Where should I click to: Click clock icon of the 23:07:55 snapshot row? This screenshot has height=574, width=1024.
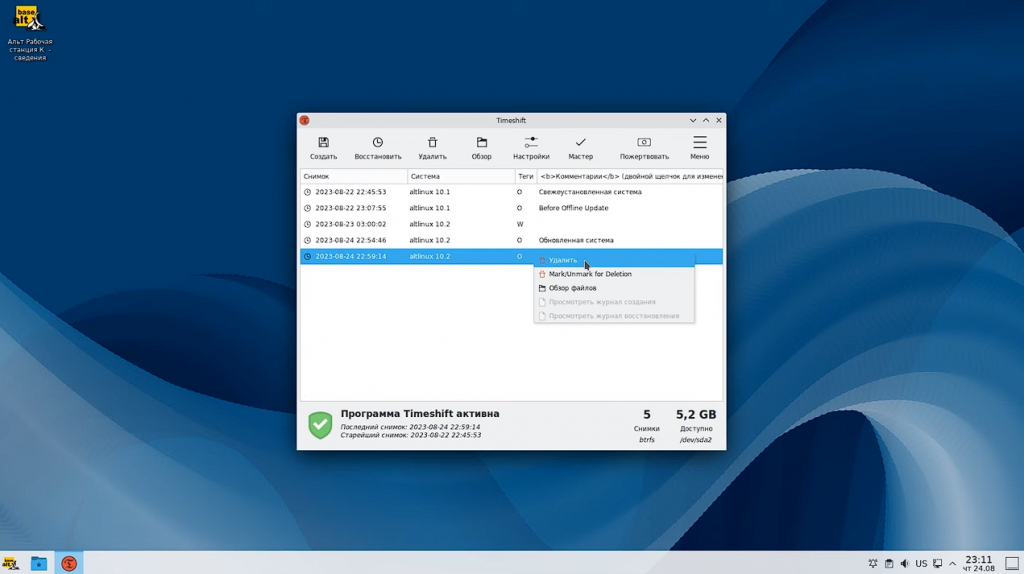coord(308,208)
